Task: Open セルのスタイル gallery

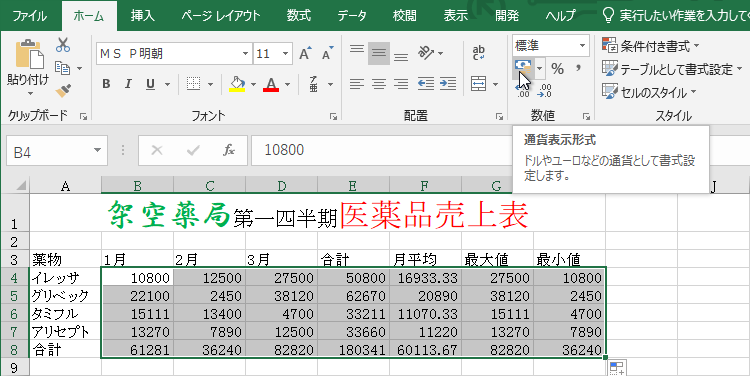Action: [650, 92]
